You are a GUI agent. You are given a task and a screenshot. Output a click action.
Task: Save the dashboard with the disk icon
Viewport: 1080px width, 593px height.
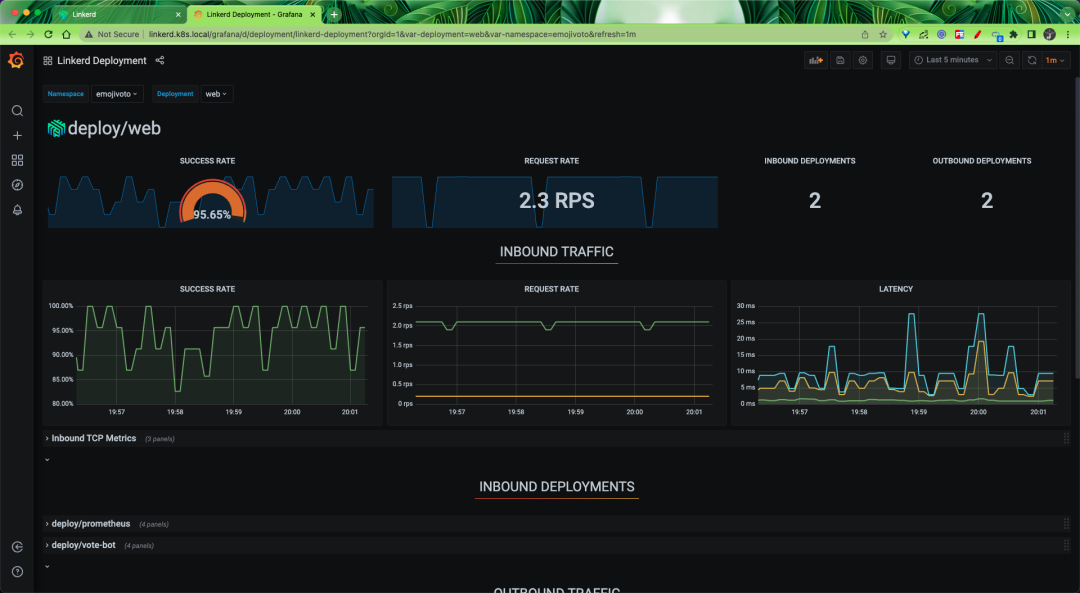[840, 61]
